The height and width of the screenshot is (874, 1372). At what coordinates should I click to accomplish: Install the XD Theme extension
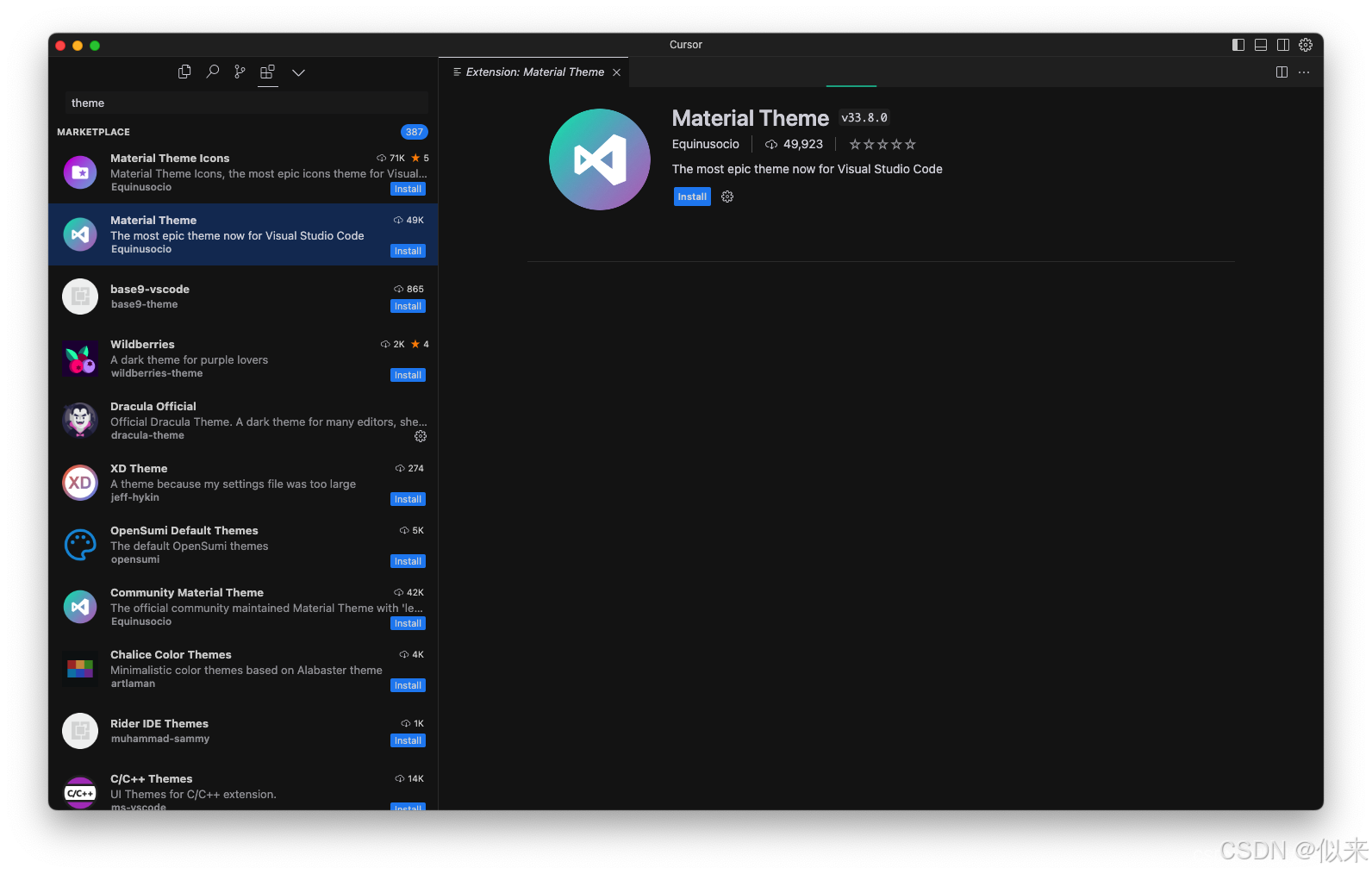tap(408, 499)
